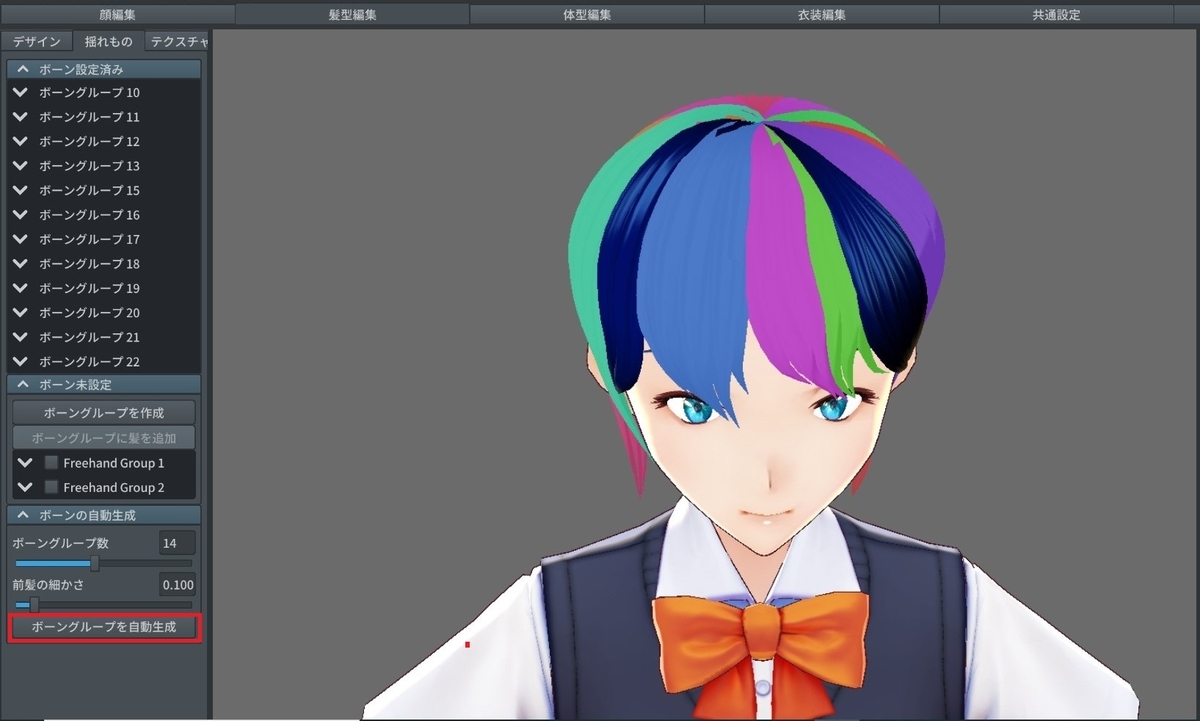Expand ボーングループ 12 chevron
1200x721 pixels.
pos(20,141)
